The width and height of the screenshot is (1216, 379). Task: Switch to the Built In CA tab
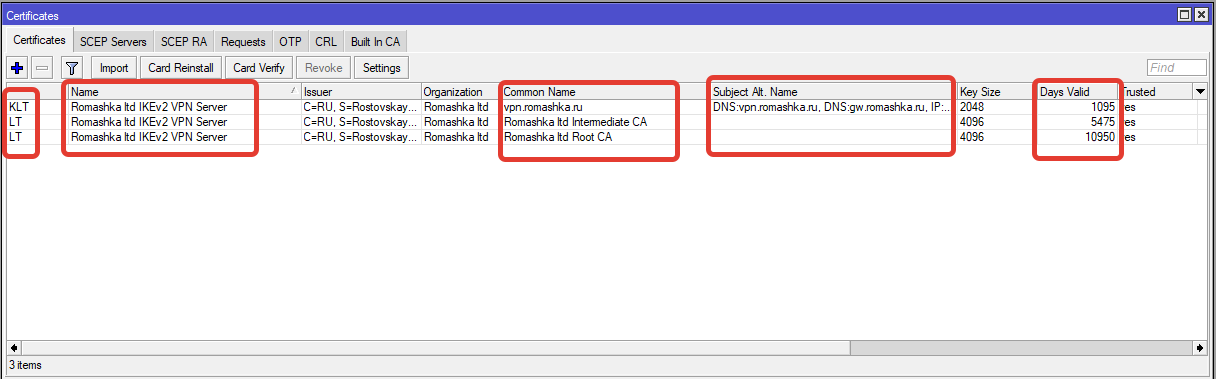[375, 41]
